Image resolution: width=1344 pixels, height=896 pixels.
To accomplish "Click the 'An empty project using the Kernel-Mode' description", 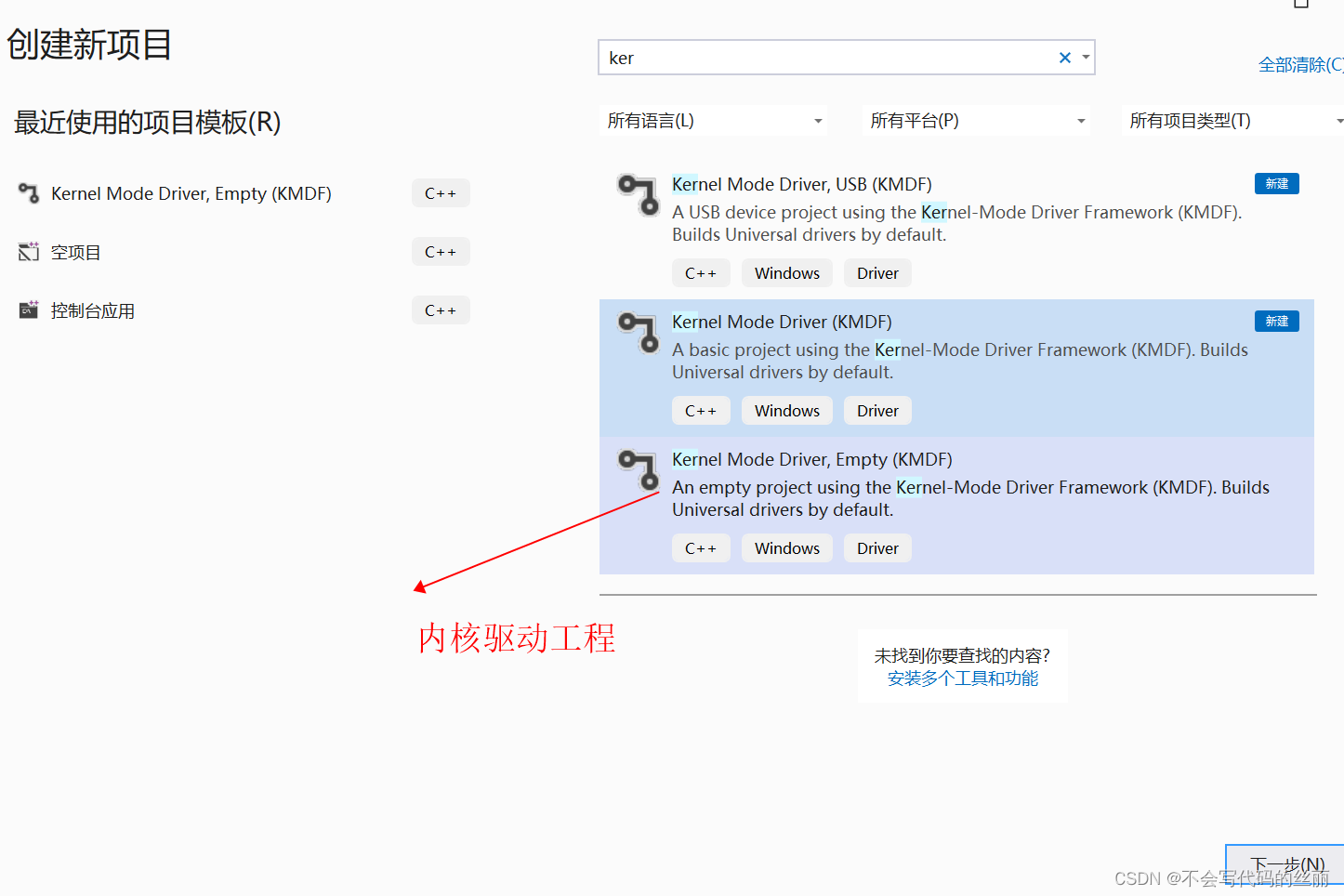I will point(970,498).
